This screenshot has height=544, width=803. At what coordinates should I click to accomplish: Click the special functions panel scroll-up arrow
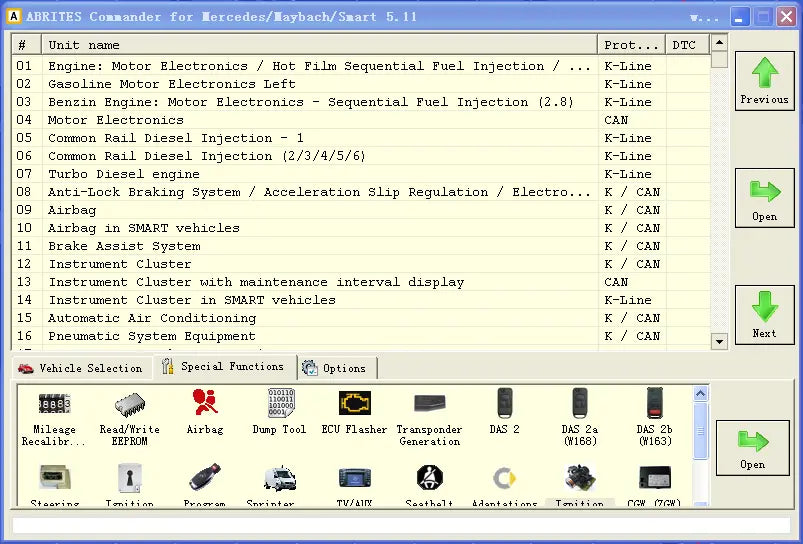point(701,394)
